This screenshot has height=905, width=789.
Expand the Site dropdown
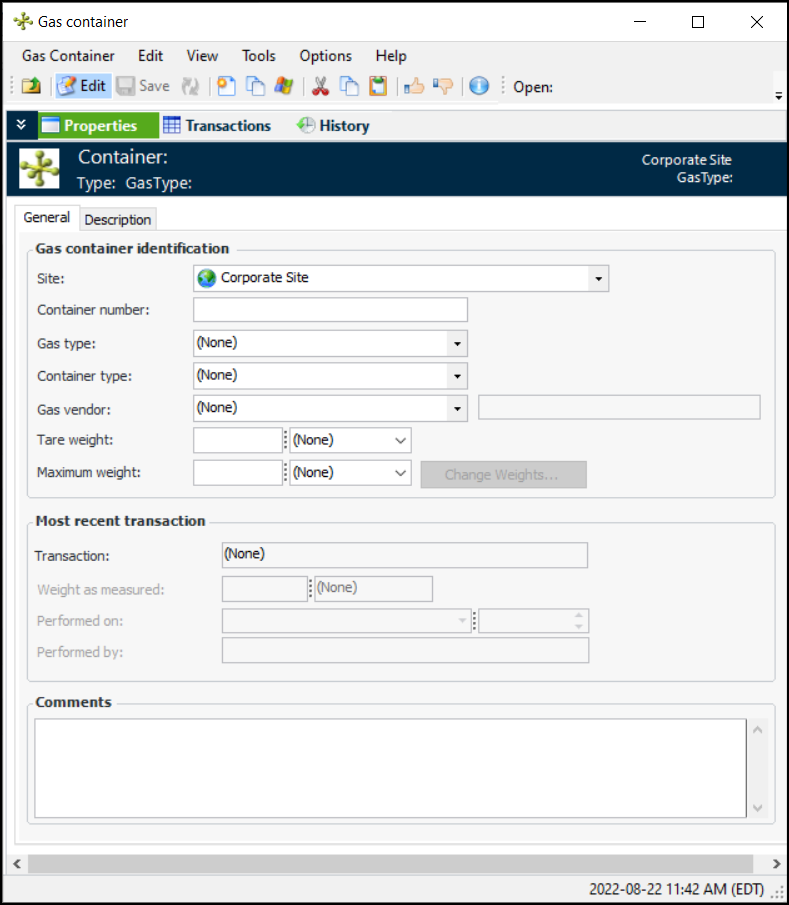click(x=597, y=278)
